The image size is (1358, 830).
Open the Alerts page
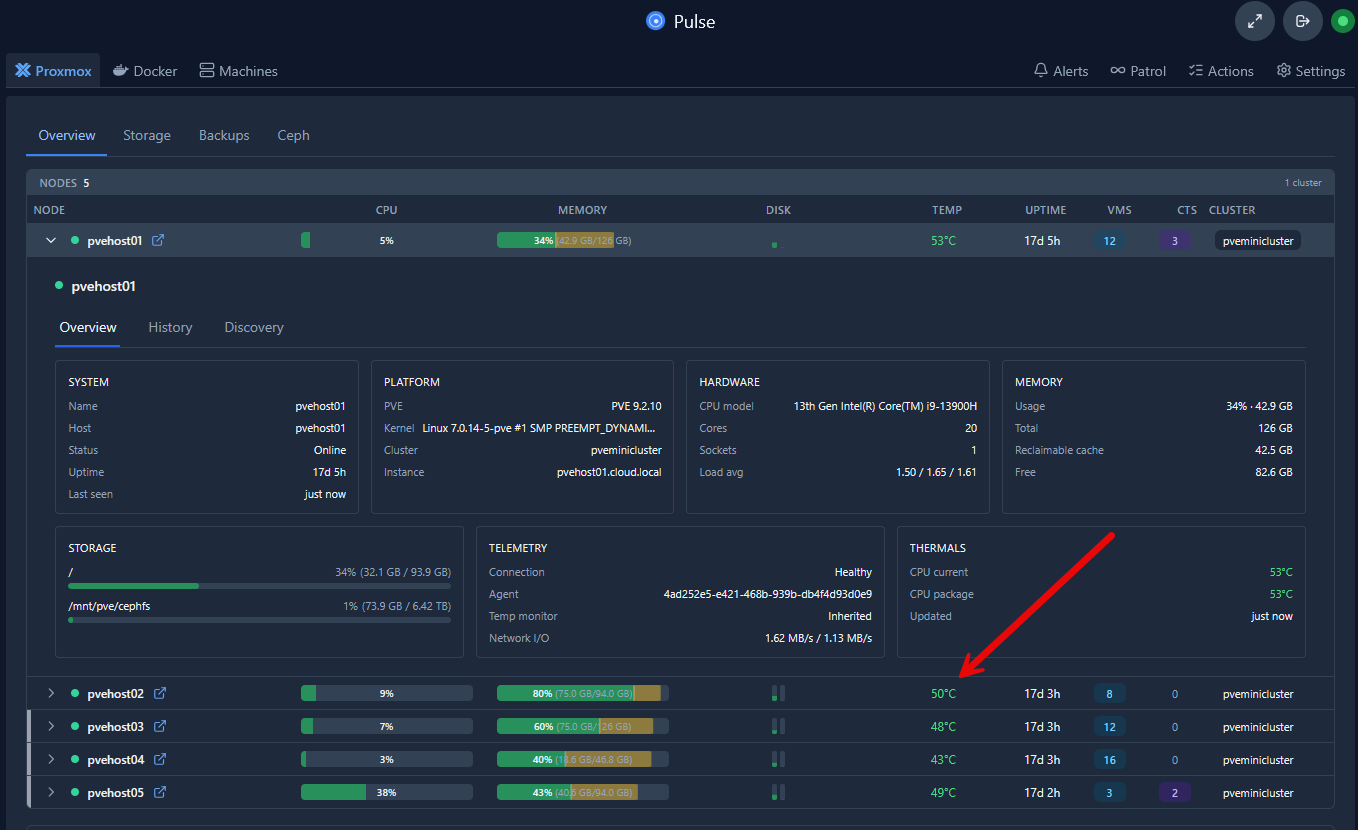click(x=1061, y=71)
